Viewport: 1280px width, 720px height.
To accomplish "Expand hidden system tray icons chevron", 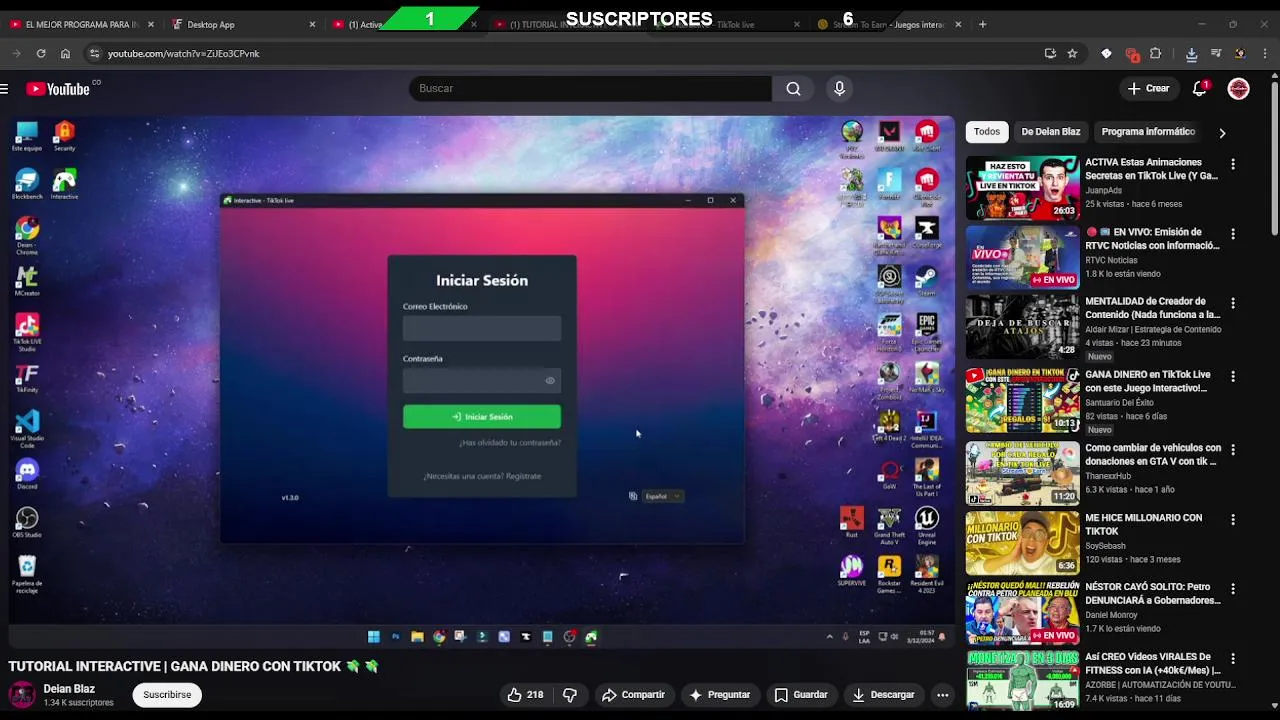I will [x=829, y=636].
